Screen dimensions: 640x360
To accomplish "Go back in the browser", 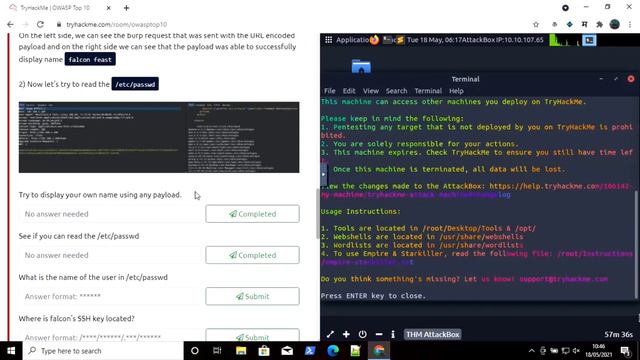I will coord(10,24).
